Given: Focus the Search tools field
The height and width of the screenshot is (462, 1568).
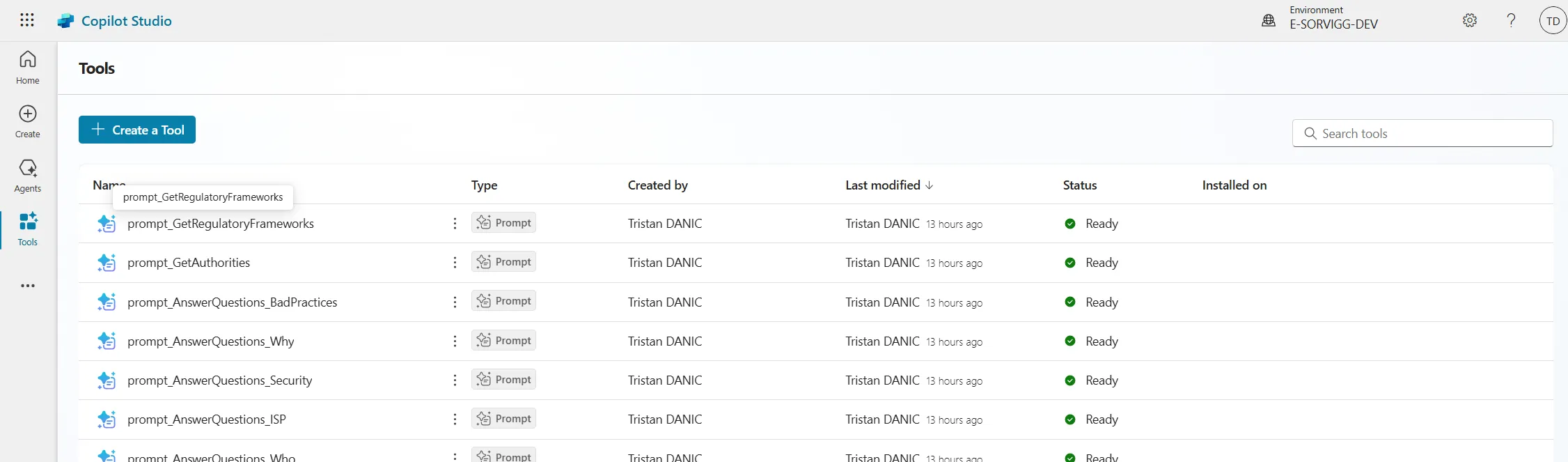Looking at the screenshot, I should pyautogui.click(x=1422, y=133).
